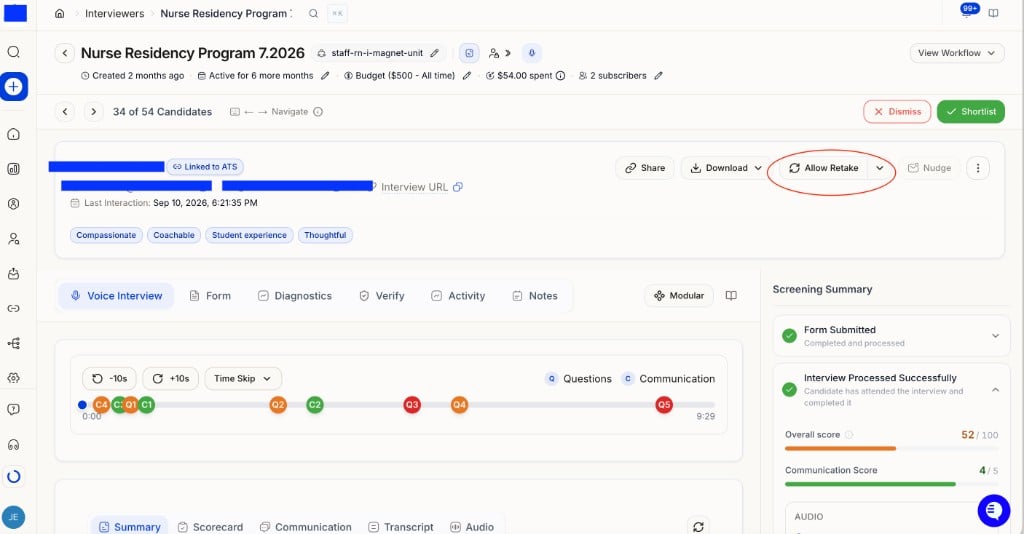Open the sidebar support headphones icon
Viewport: 1024px width, 534px height.
coord(14,445)
